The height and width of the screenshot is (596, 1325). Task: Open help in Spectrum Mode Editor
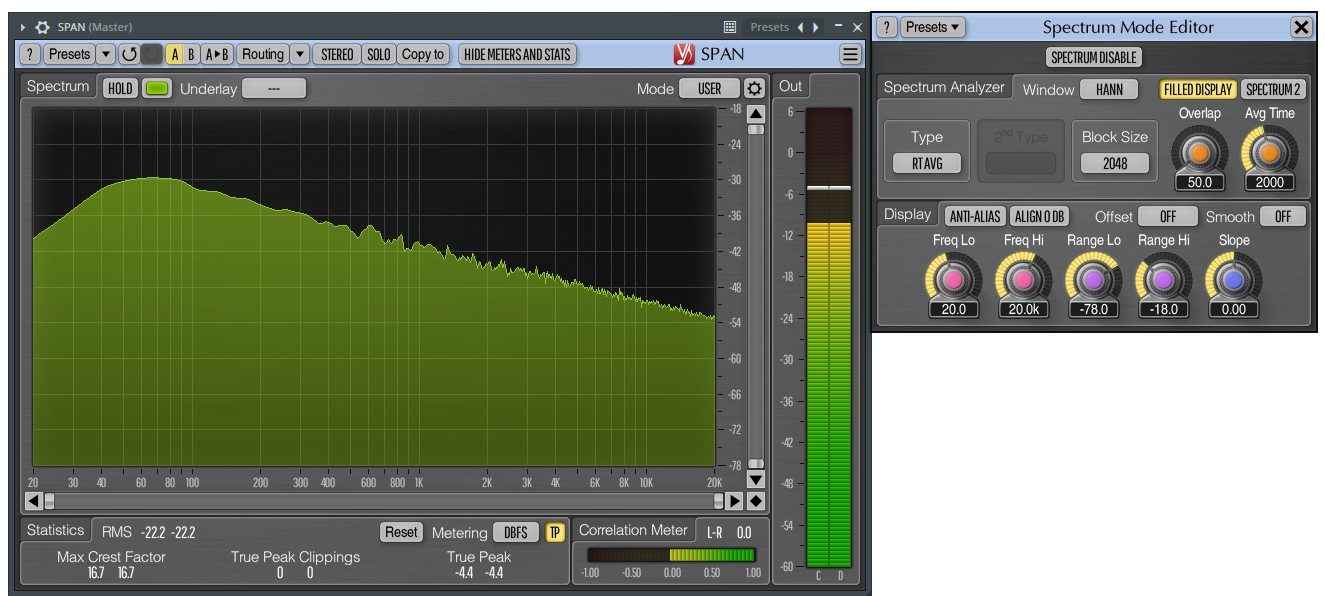(887, 27)
